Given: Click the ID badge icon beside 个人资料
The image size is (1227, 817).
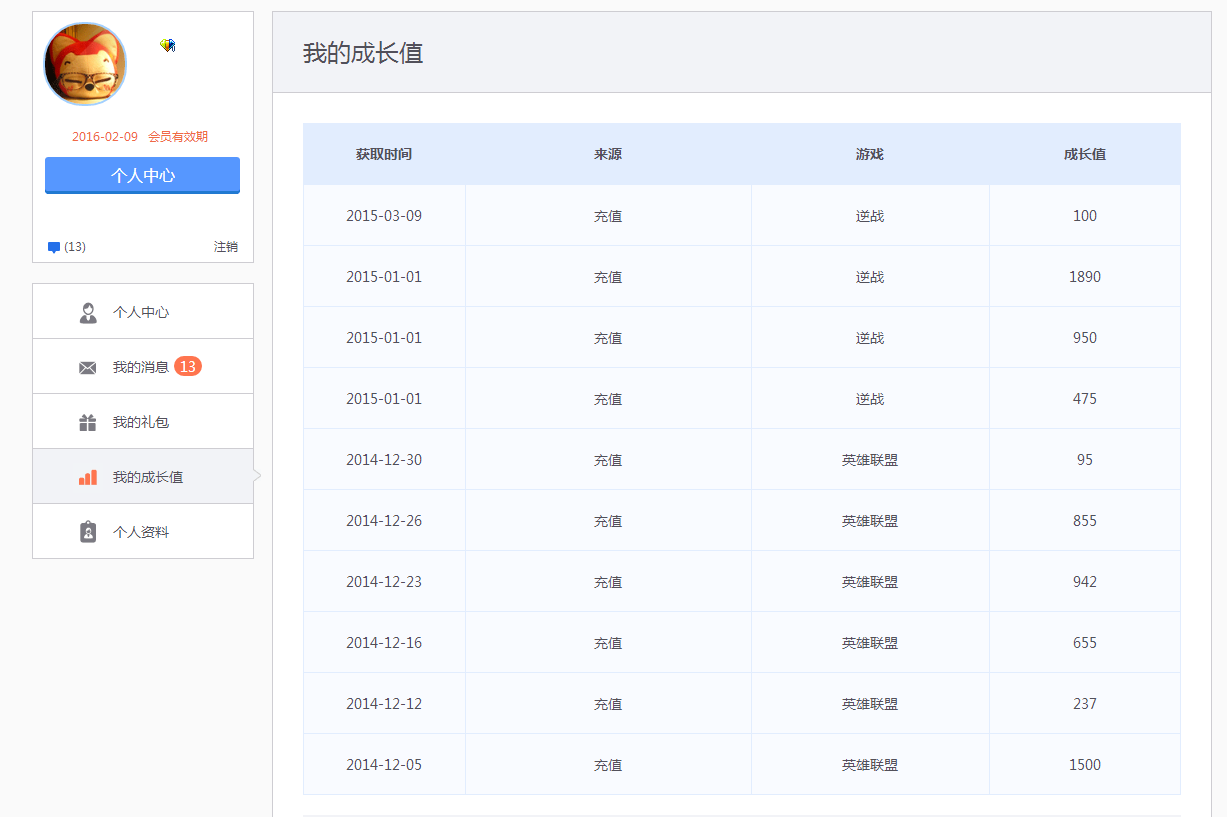Looking at the screenshot, I should [88, 531].
